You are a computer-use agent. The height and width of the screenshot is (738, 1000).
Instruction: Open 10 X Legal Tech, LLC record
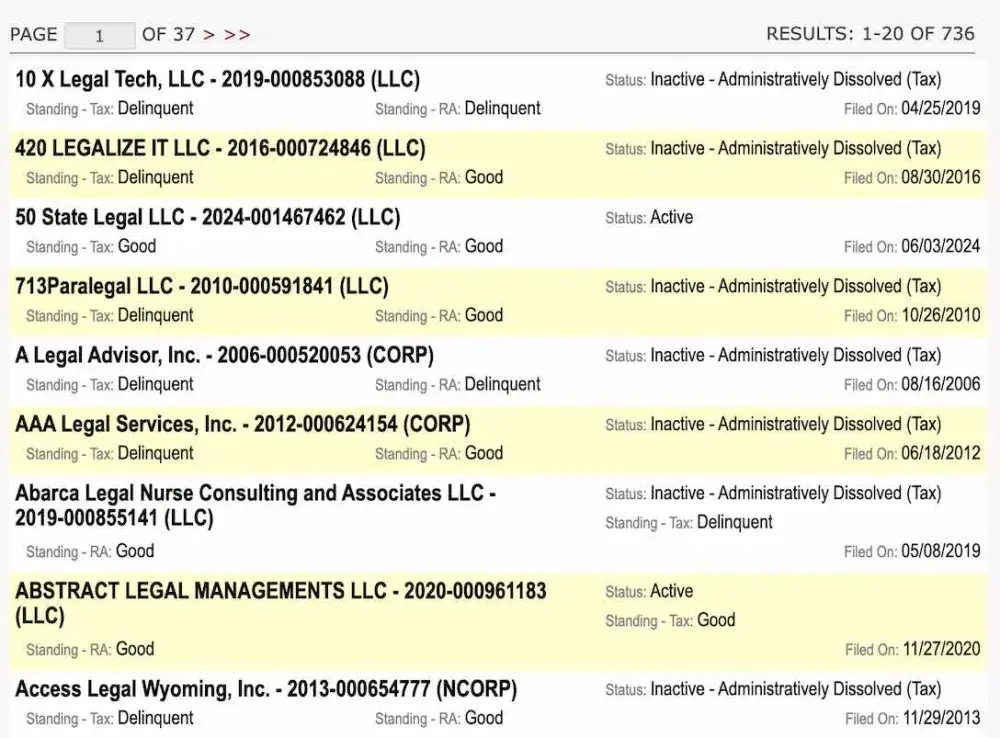pyautogui.click(x=217, y=80)
